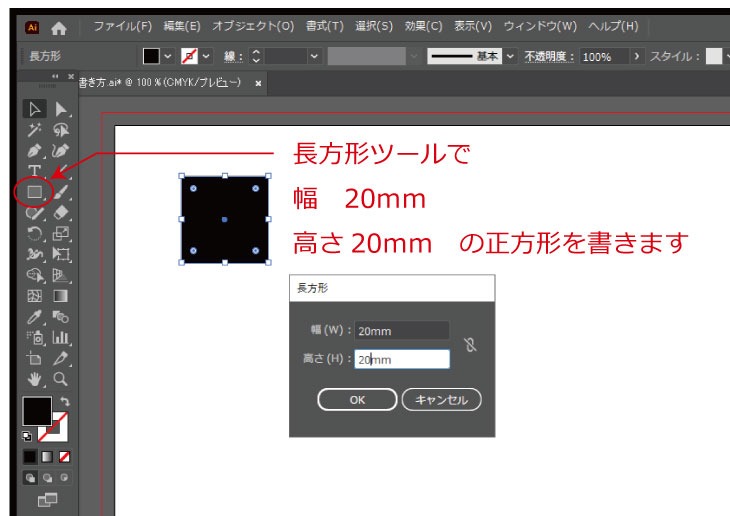Select the Slice tool
The height and width of the screenshot is (516, 730).
[61, 359]
